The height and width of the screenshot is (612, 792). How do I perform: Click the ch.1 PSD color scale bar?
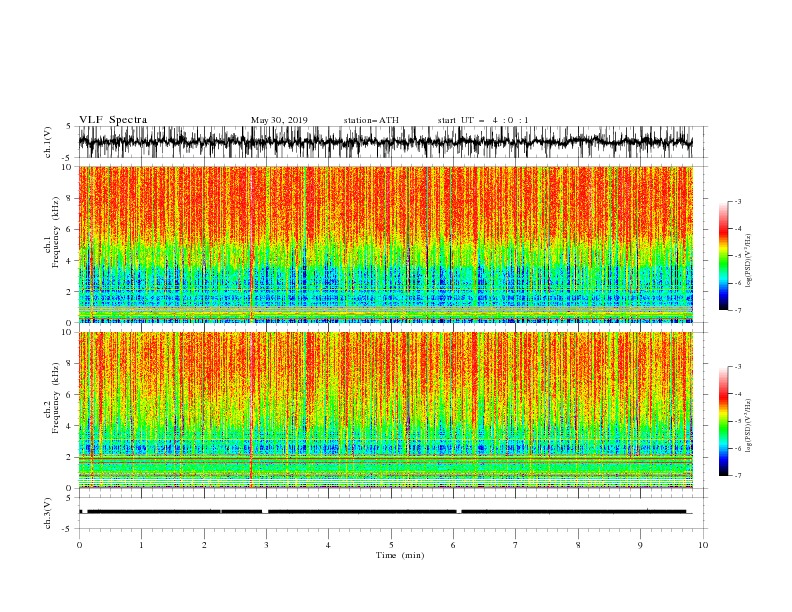coord(723,256)
